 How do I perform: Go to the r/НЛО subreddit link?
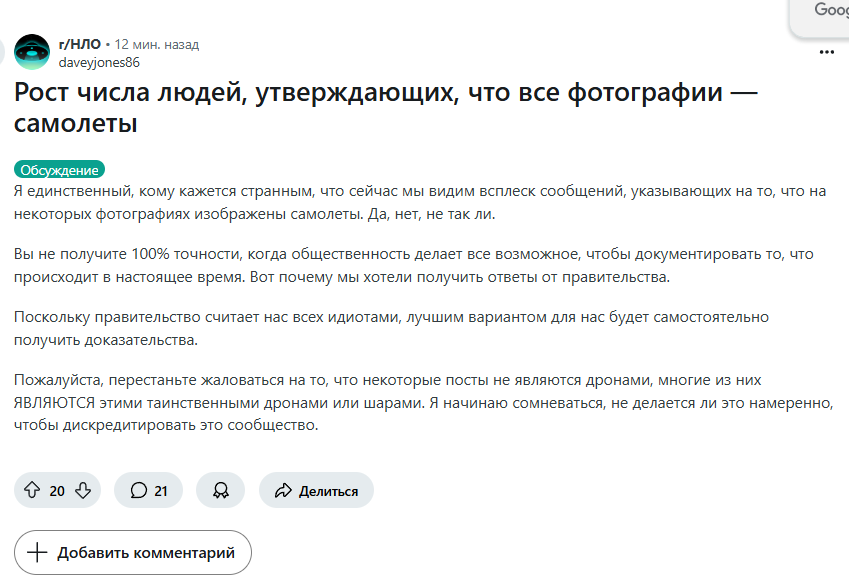click(x=80, y=44)
